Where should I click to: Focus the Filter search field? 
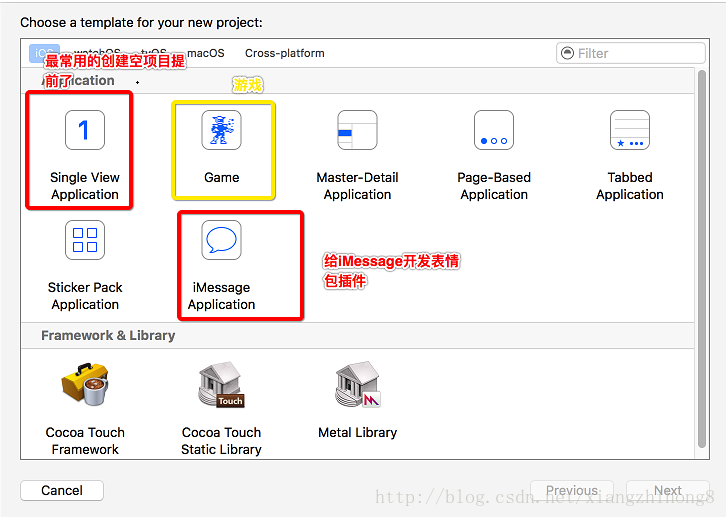(x=631, y=53)
